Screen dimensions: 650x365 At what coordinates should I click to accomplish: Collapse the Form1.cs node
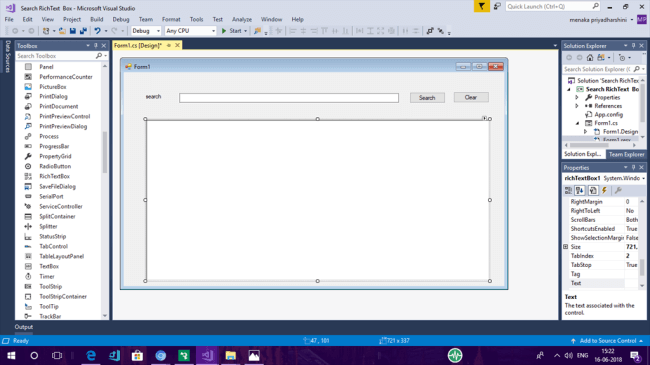(x=577, y=123)
